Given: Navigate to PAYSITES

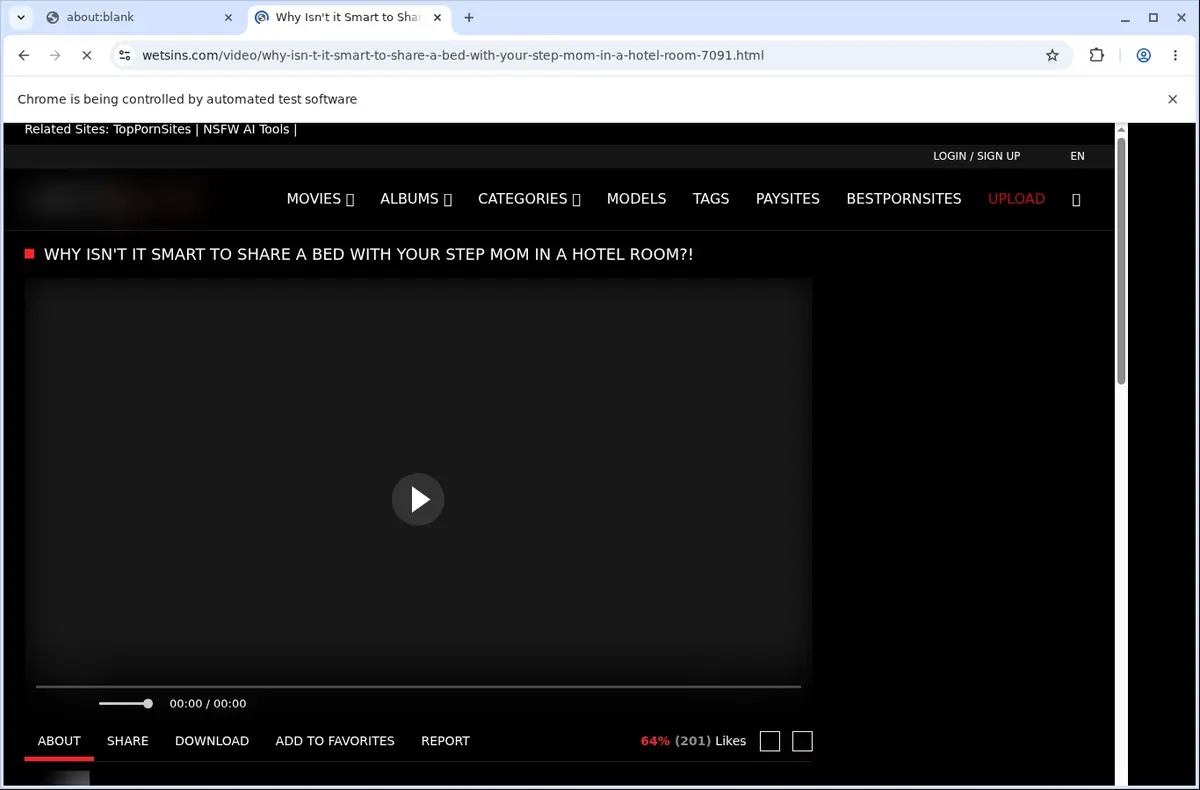Looking at the screenshot, I should pyautogui.click(x=788, y=199).
